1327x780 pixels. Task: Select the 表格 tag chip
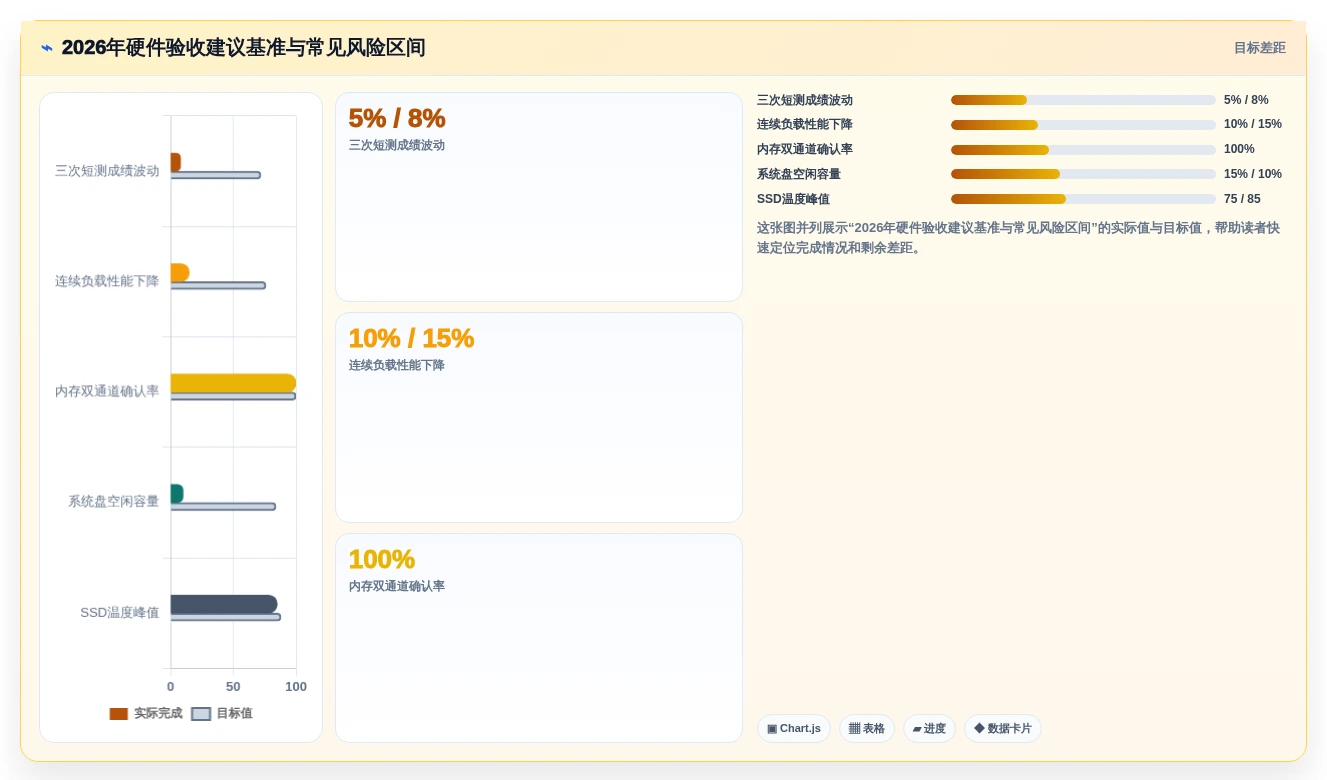pyautogui.click(x=867, y=729)
